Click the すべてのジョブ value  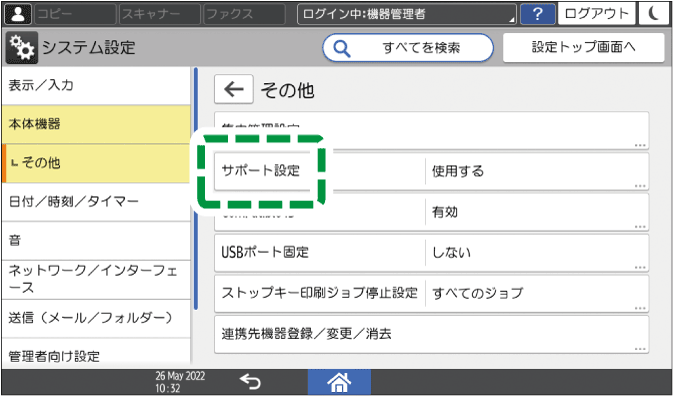(478, 294)
